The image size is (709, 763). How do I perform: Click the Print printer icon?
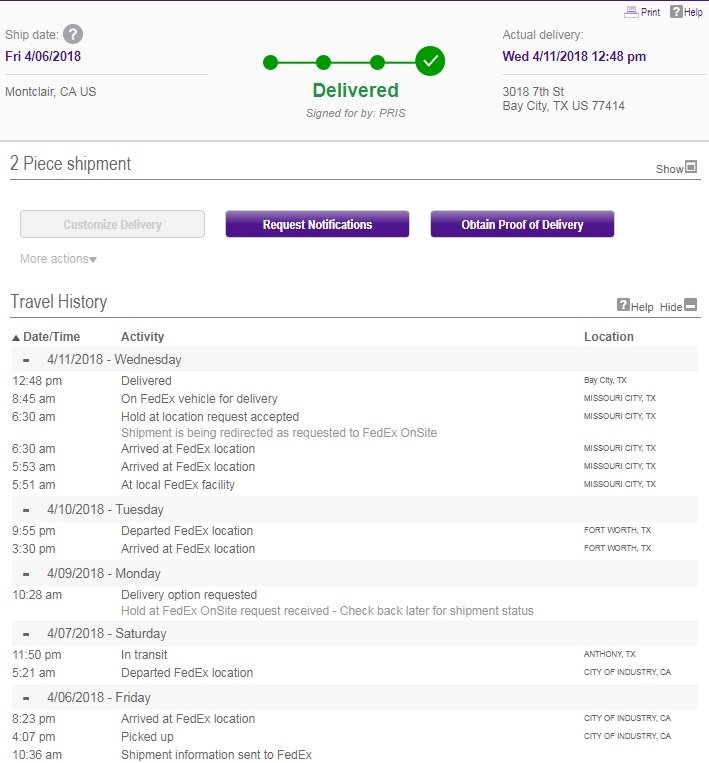coord(631,12)
